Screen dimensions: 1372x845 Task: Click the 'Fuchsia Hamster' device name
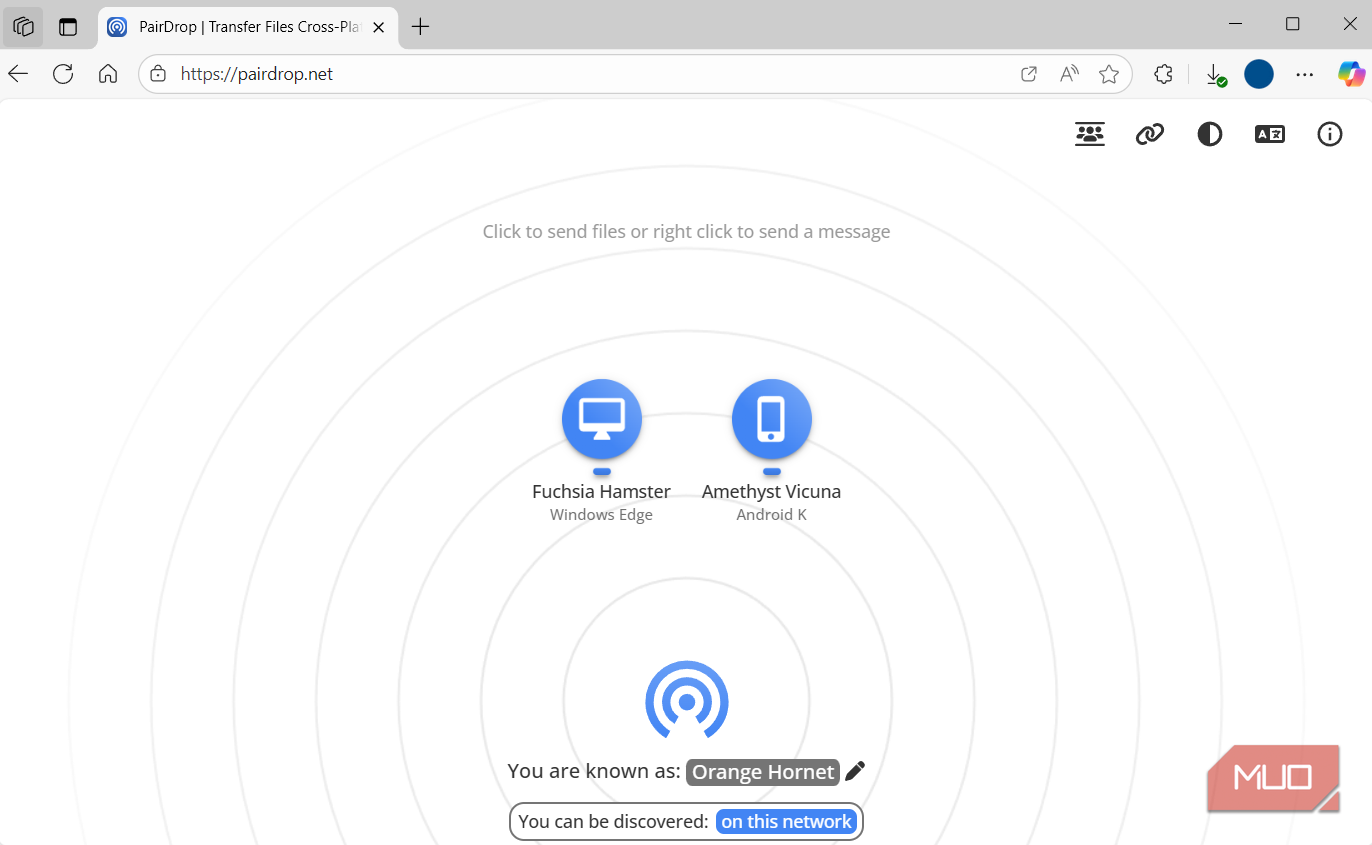601,492
